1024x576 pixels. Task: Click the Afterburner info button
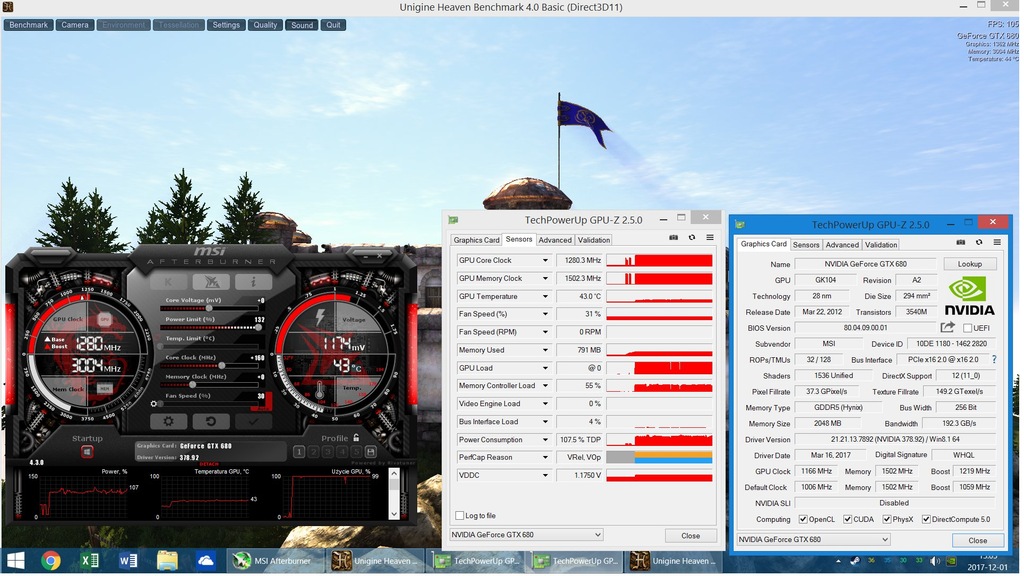(254, 282)
